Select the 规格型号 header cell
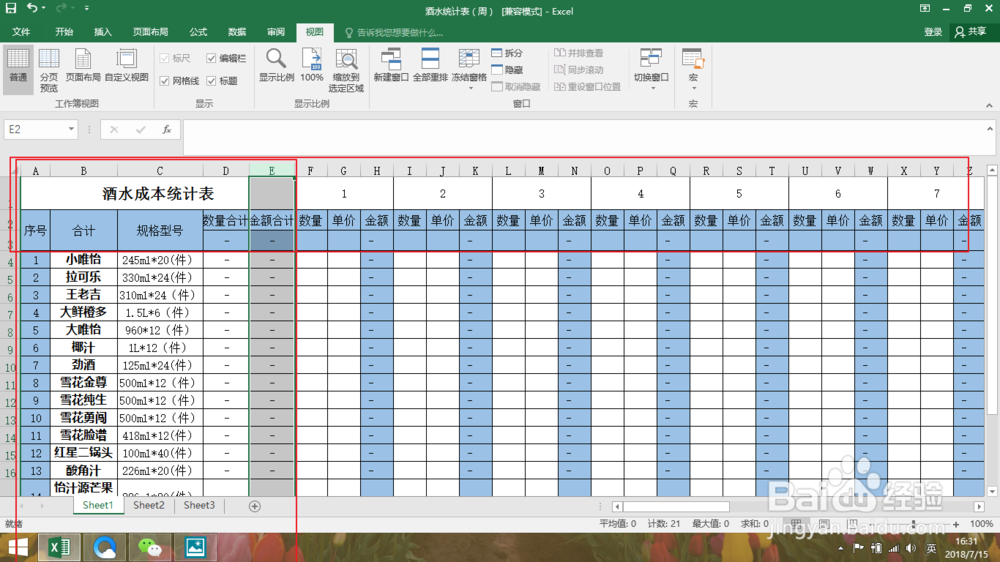This screenshot has height=562, width=1000. 160,230
